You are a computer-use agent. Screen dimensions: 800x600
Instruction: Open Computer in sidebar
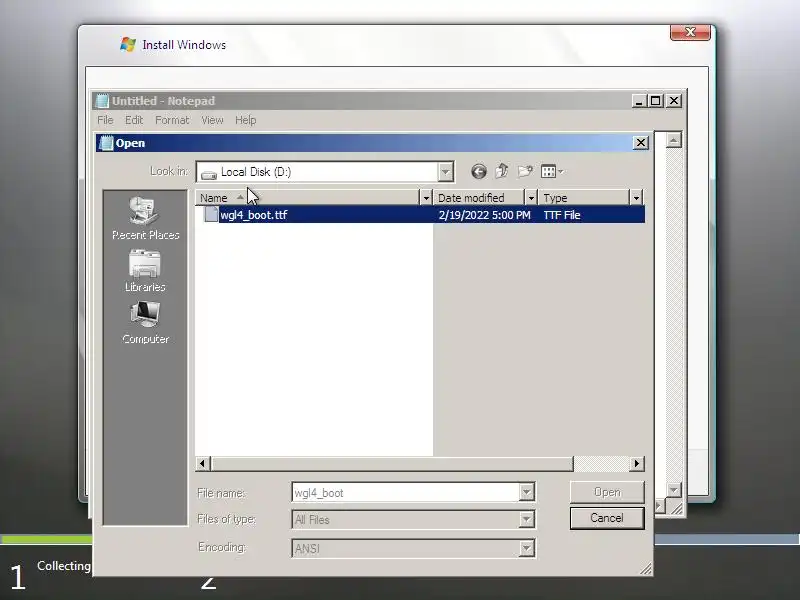pos(145,322)
